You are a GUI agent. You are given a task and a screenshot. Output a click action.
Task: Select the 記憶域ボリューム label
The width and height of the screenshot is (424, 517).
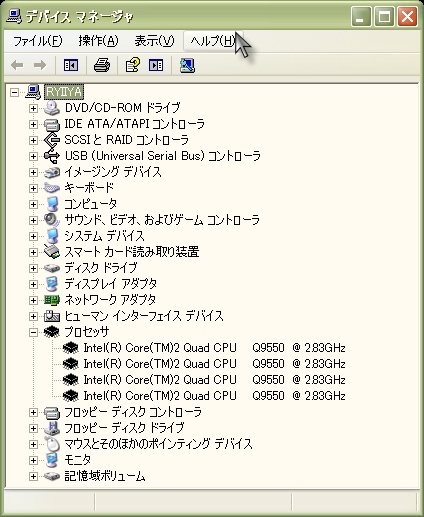pyautogui.click(x=105, y=476)
